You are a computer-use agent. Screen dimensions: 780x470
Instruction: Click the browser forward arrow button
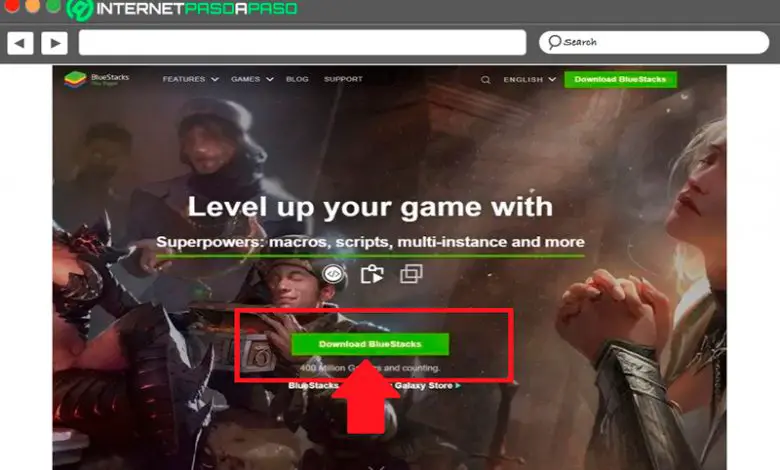pos(55,43)
